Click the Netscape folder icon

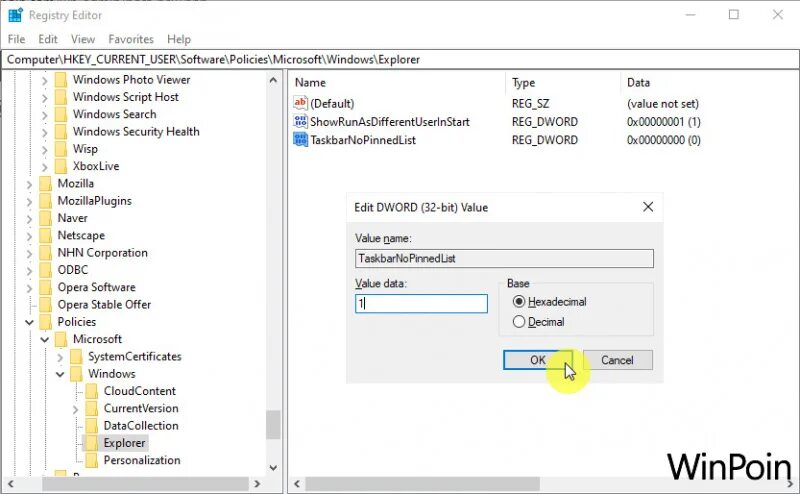click(x=45, y=235)
